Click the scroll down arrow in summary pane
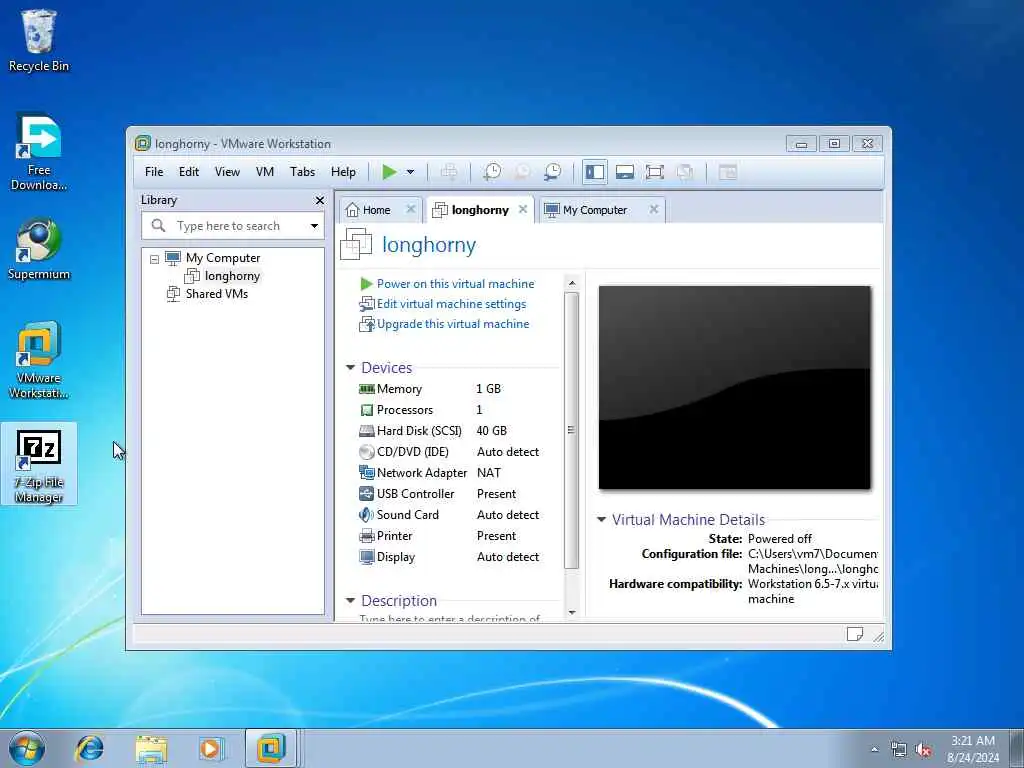Viewport: 1024px width, 768px height. pyautogui.click(x=572, y=612)
